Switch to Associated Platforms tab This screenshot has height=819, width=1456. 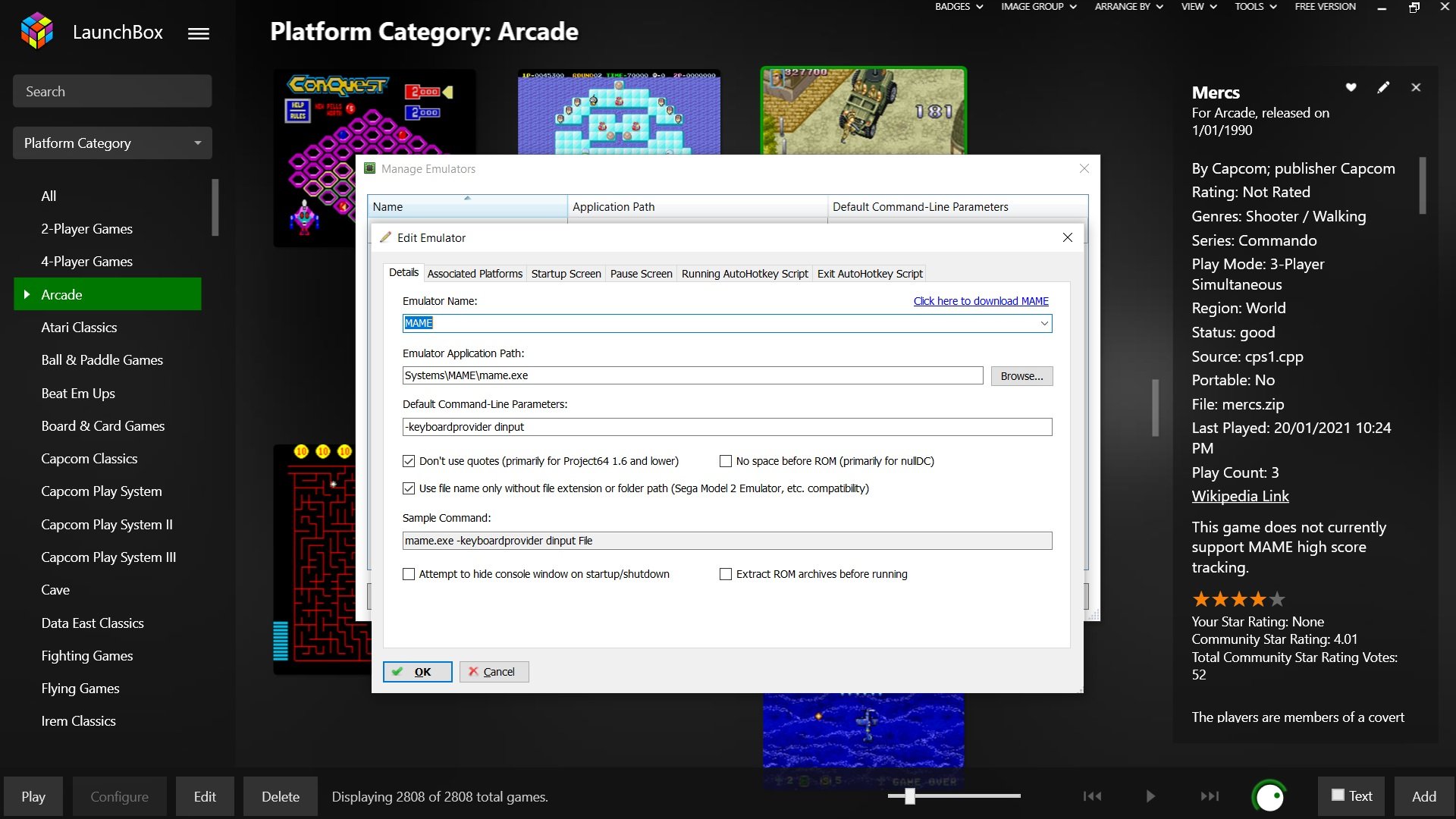point(475,274)
